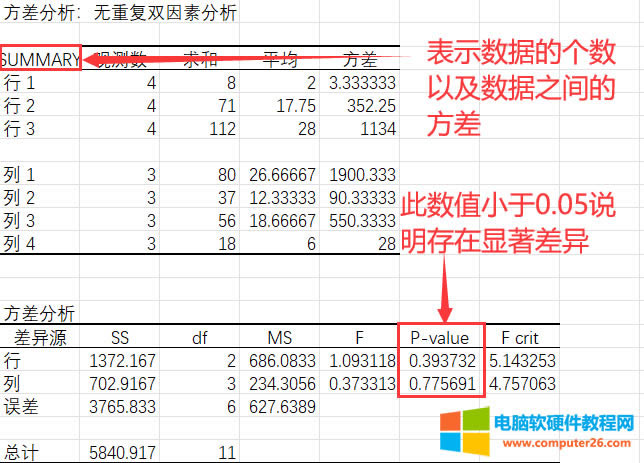Select the 行 1 row label
The height and width of the screenshot is (463, 644).
[x=19, y=83]
